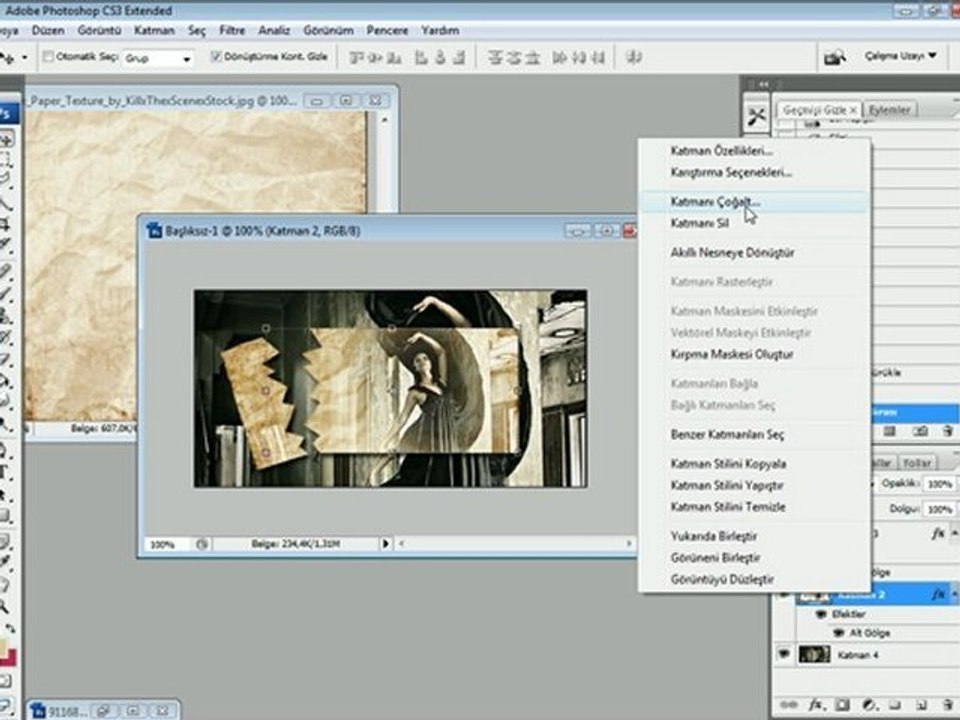The height and width of the screenshot is (720, 960).
Task: Open the tool preset picker arrow in options bar
Action: click(x=24, y=58)
